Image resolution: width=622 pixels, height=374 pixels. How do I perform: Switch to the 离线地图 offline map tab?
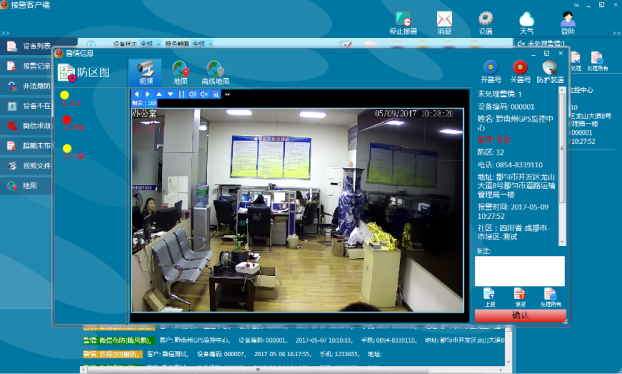[215, 72]
